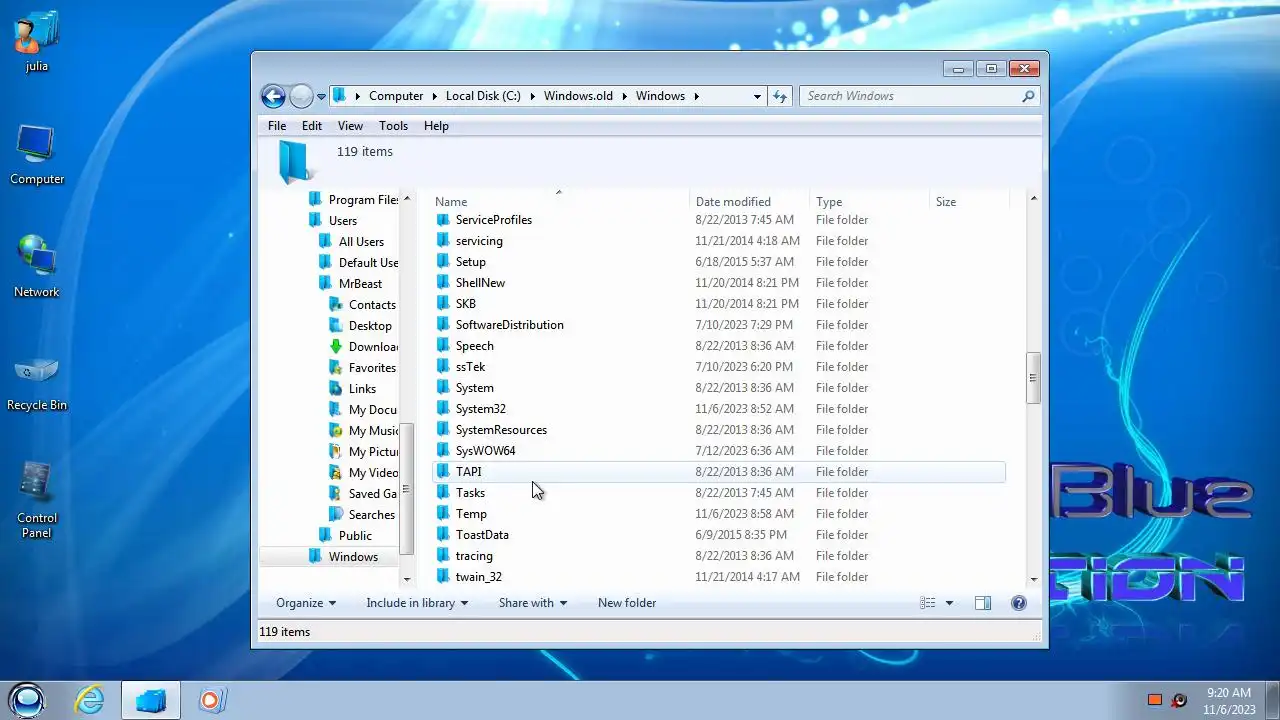Click the refresh button beside address bar

[780, 96]
